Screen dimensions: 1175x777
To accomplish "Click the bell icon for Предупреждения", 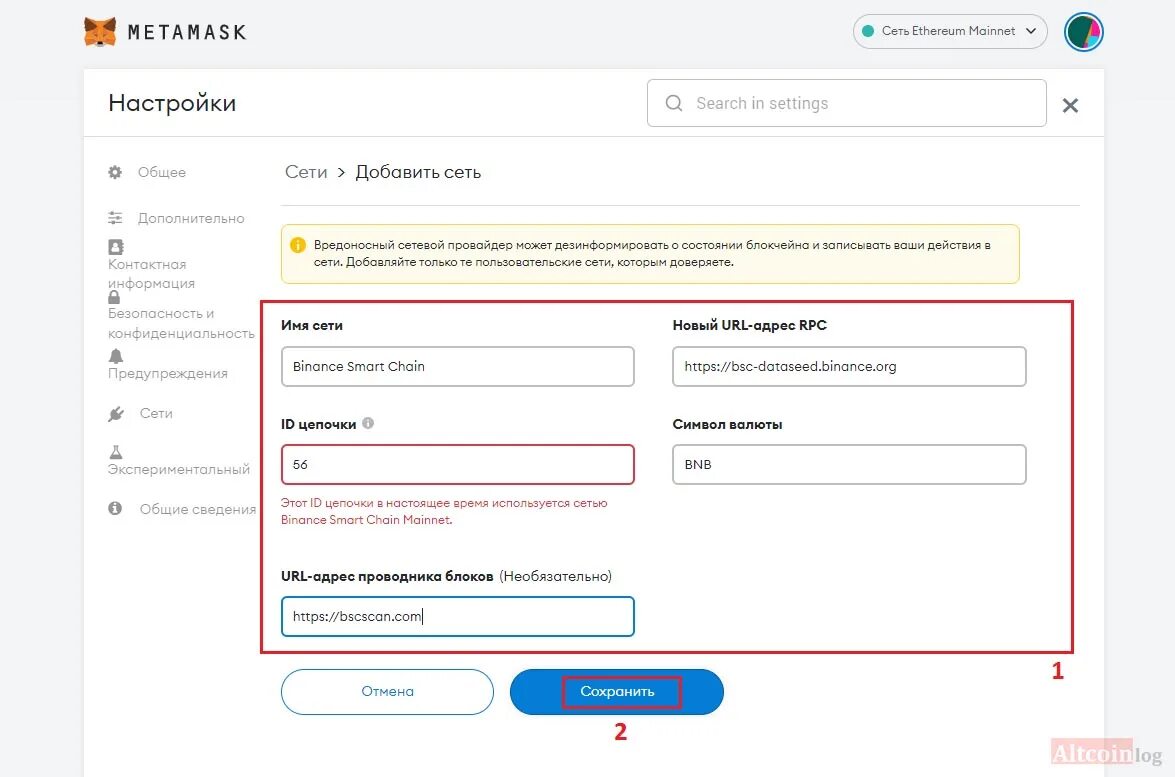I will point(115,356).
